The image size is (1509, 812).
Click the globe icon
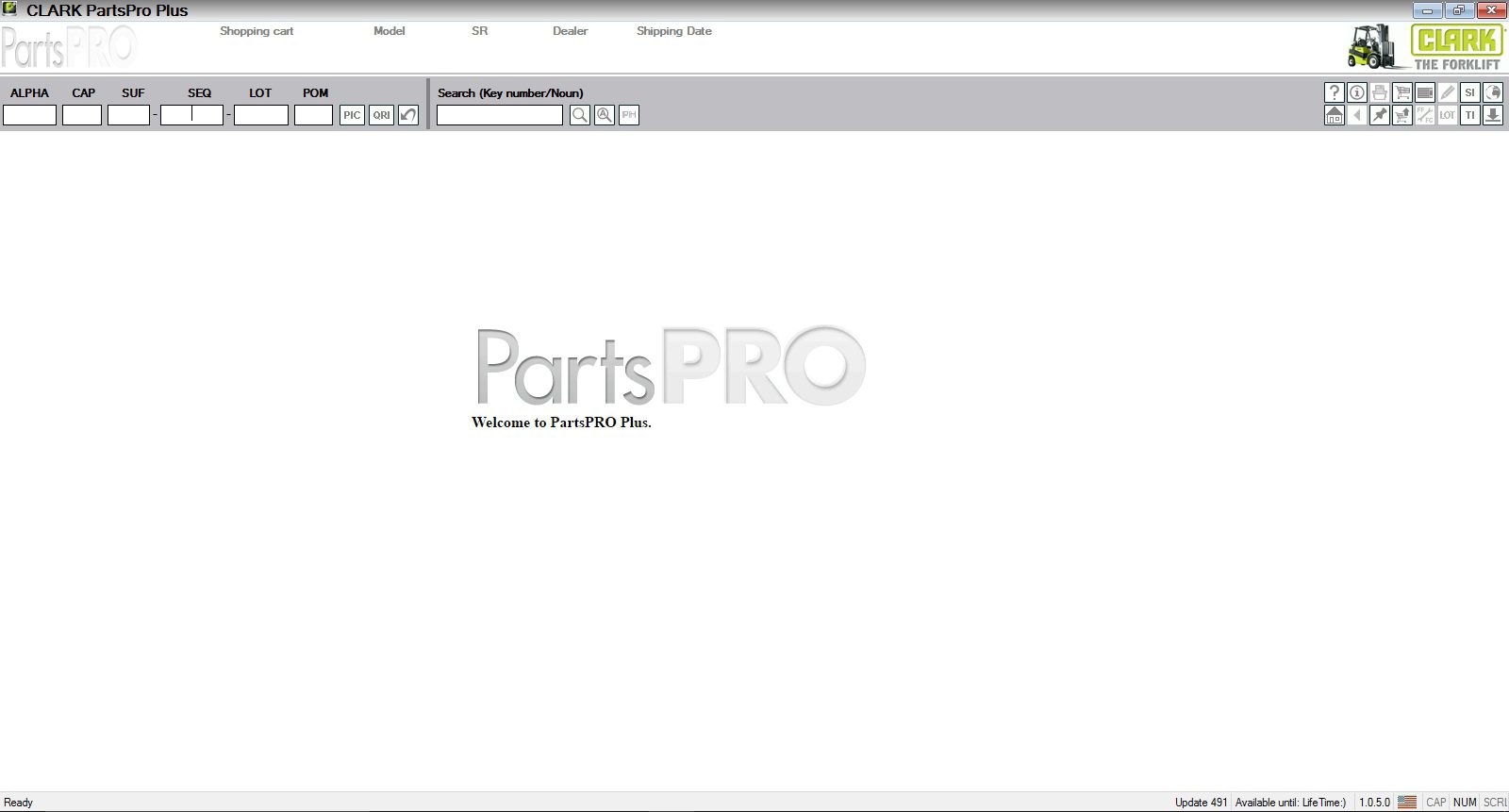click(x=1492, y=92)
